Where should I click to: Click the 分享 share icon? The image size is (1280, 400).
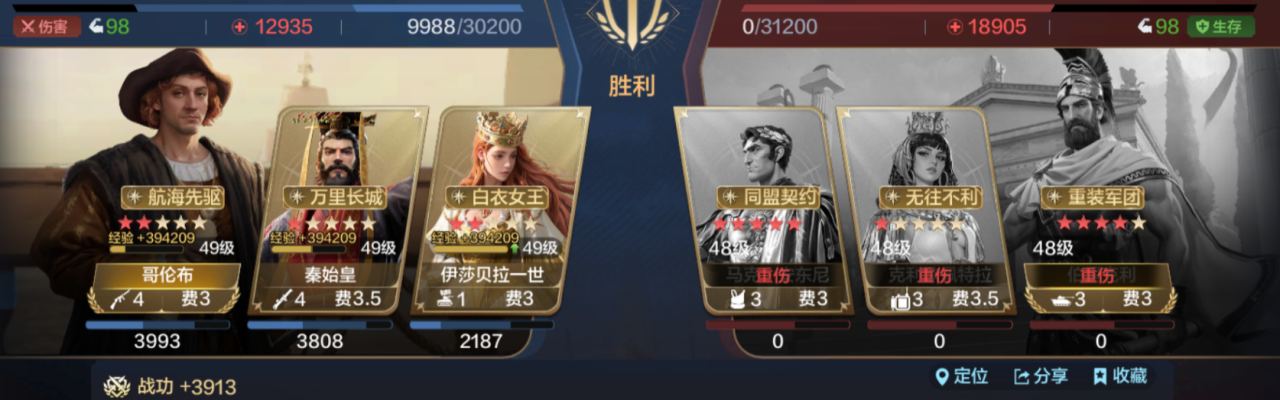pyautogui.click(x=1021, y=377)
